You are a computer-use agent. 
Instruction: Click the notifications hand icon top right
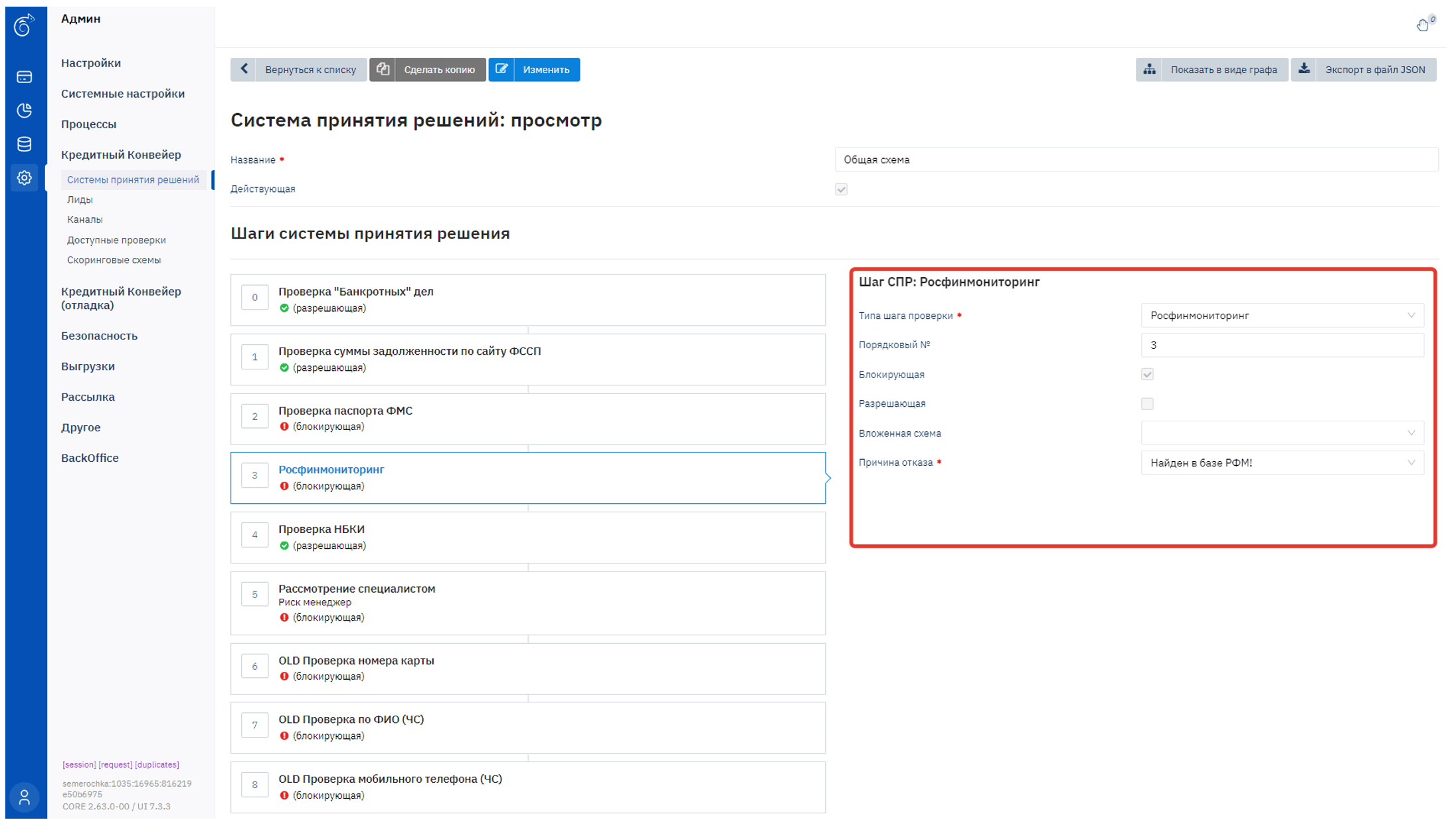coord(1423,24)
